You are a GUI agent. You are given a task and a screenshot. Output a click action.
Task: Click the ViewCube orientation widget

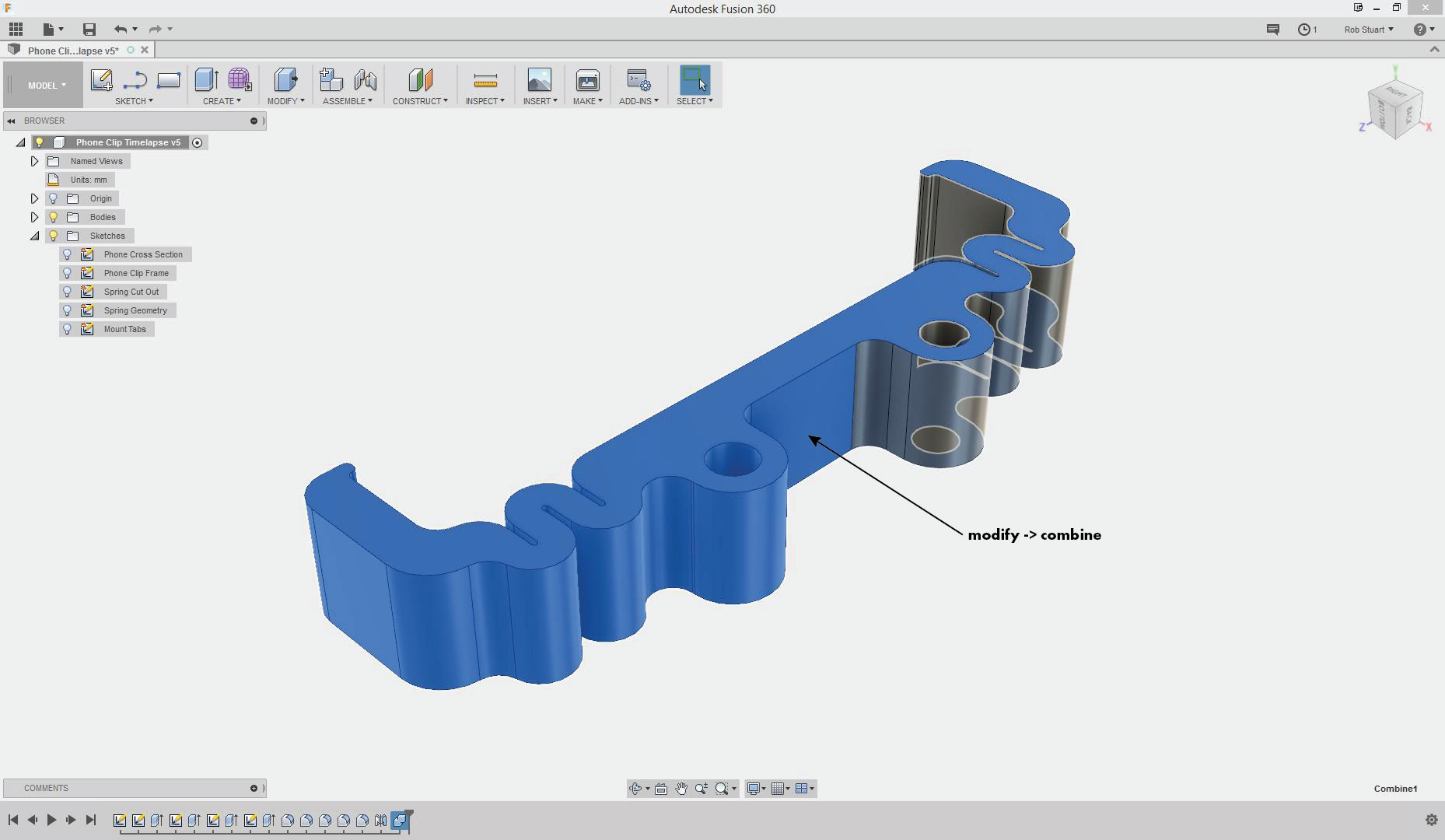tap(1395, 110)
